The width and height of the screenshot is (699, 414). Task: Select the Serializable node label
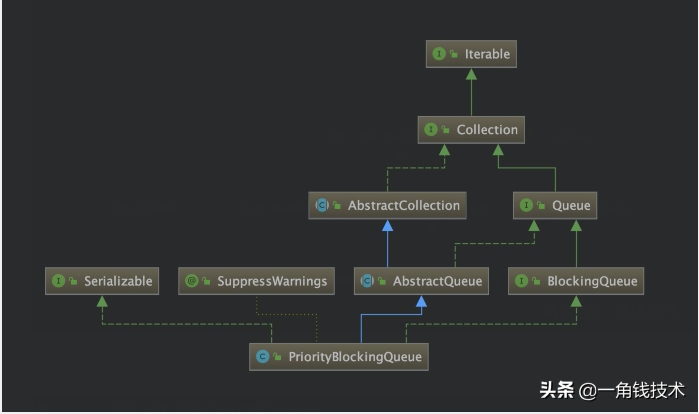pos(117,282)
